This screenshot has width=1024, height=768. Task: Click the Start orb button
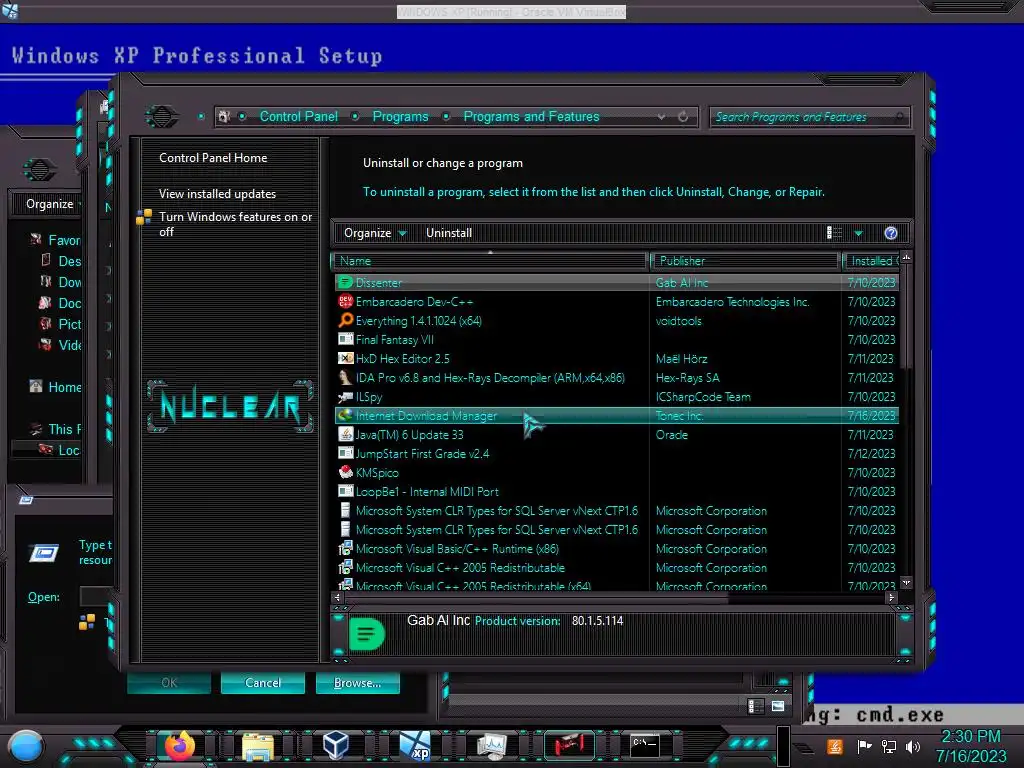(x=26, y=747)
